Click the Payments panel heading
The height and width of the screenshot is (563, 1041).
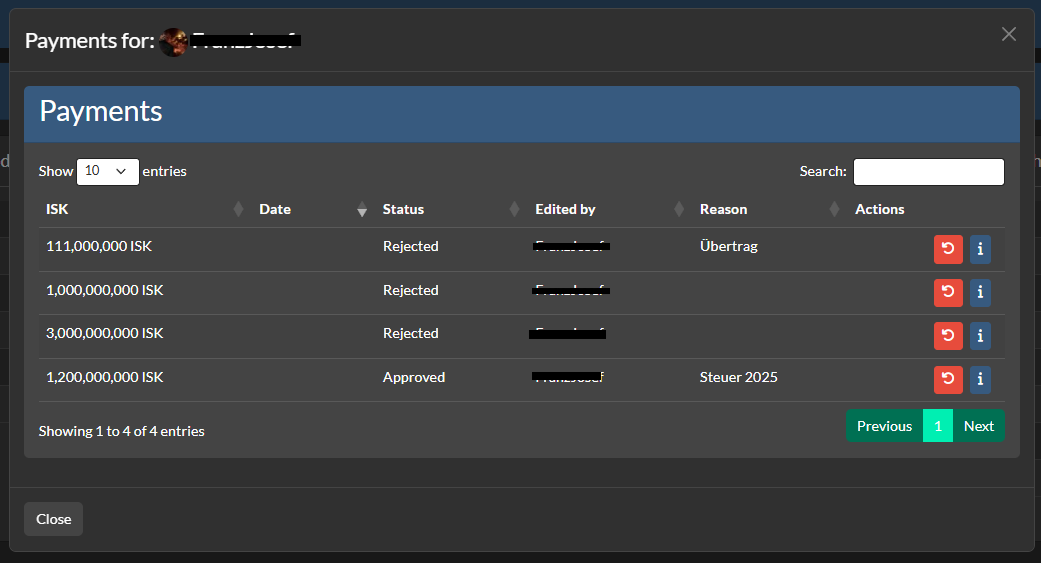click(101, 111)
